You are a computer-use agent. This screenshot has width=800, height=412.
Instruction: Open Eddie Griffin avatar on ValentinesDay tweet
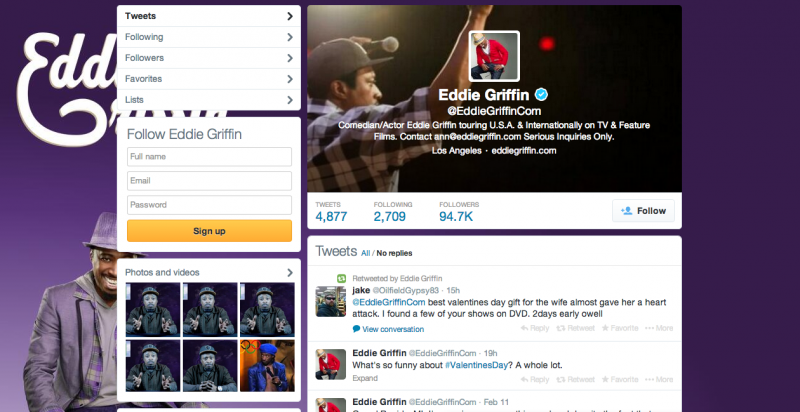[330, 364]
